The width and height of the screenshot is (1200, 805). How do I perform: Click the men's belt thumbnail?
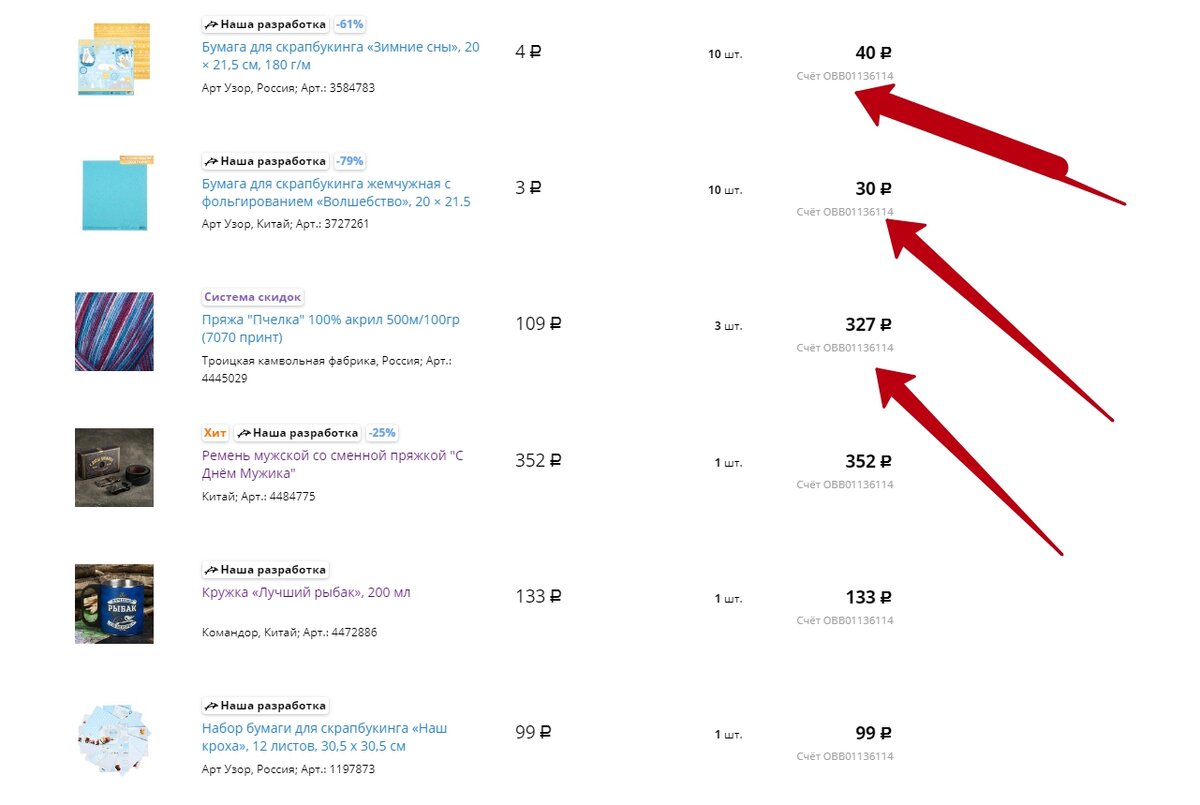coord(114,467)
